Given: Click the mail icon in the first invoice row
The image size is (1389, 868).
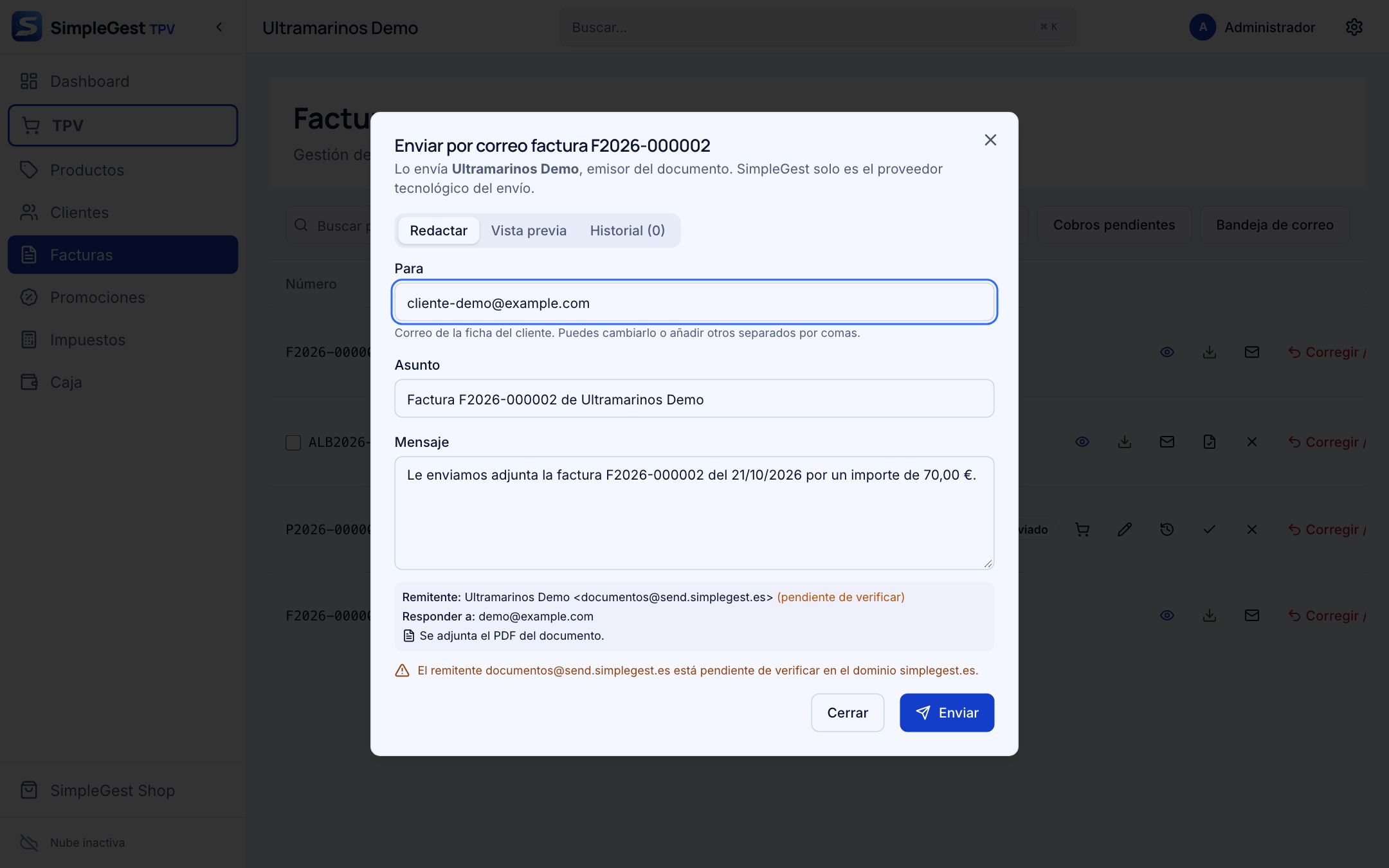Looking at the screenshot, I should click(x=1252, y=352).
